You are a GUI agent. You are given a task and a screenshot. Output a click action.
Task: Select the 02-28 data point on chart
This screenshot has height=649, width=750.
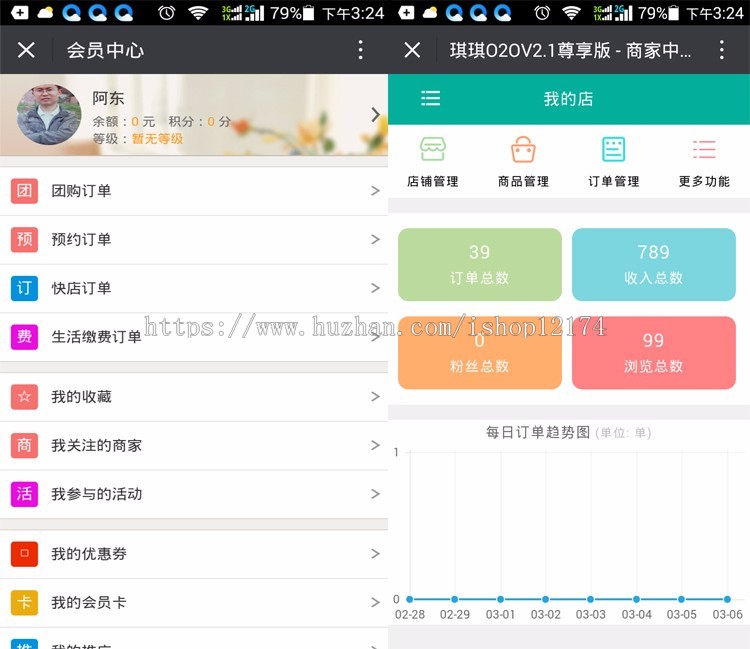click(409, 599)
